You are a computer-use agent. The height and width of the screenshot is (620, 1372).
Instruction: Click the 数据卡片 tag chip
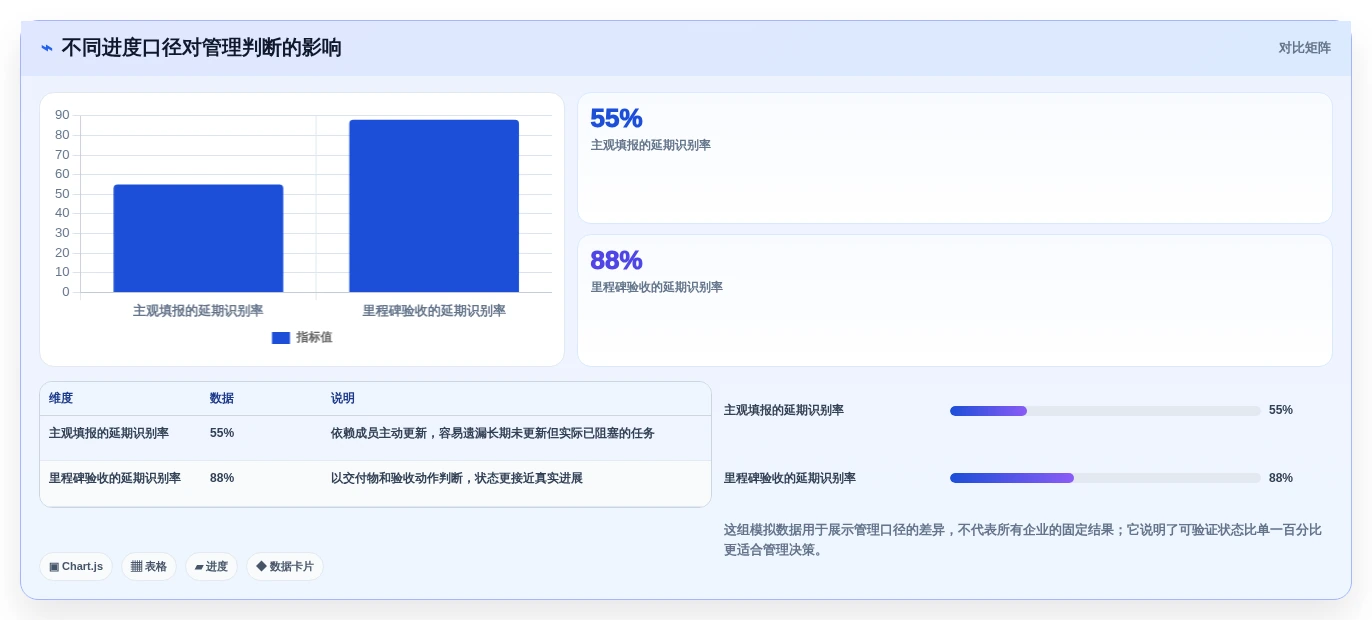pos(285,566)
